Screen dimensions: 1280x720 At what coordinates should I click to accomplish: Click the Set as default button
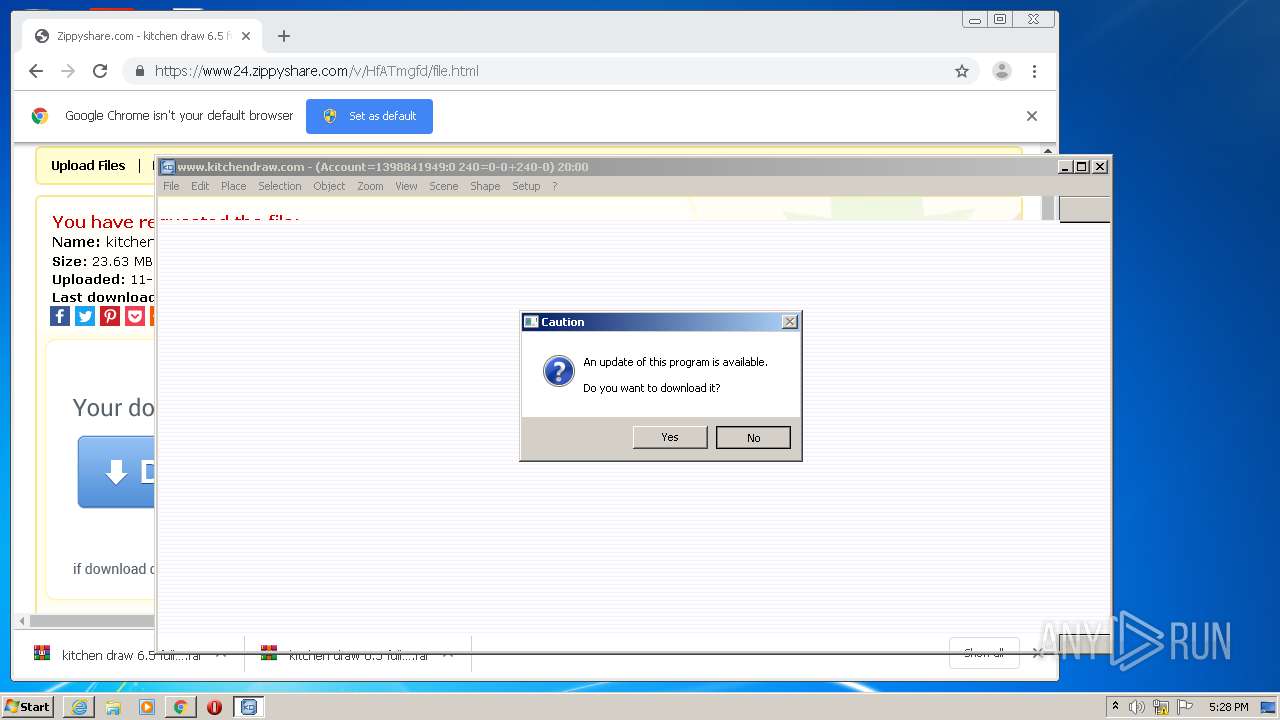[x=369, y=116]
